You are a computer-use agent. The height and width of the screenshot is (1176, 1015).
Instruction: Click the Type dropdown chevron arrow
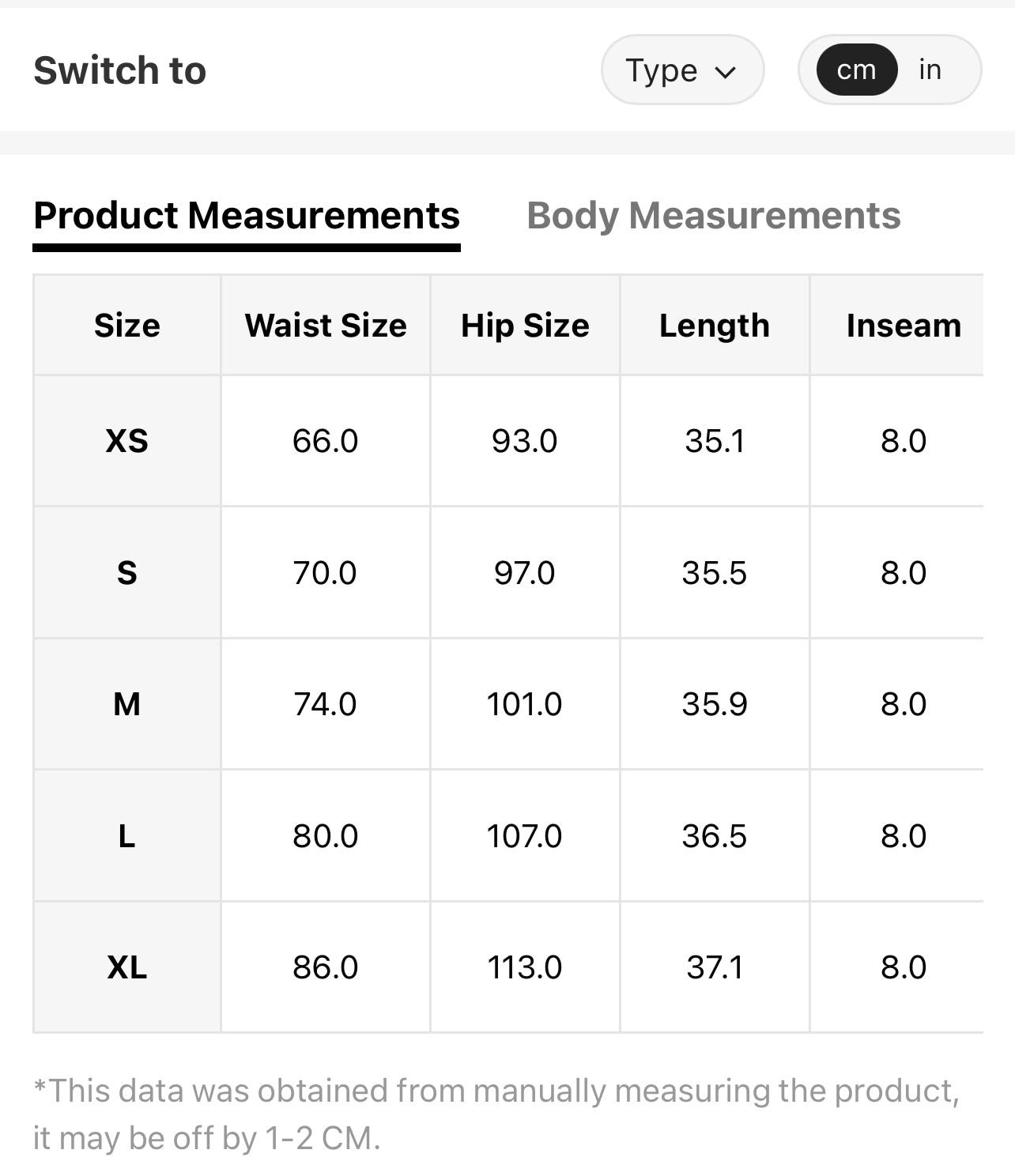[725, 72]
